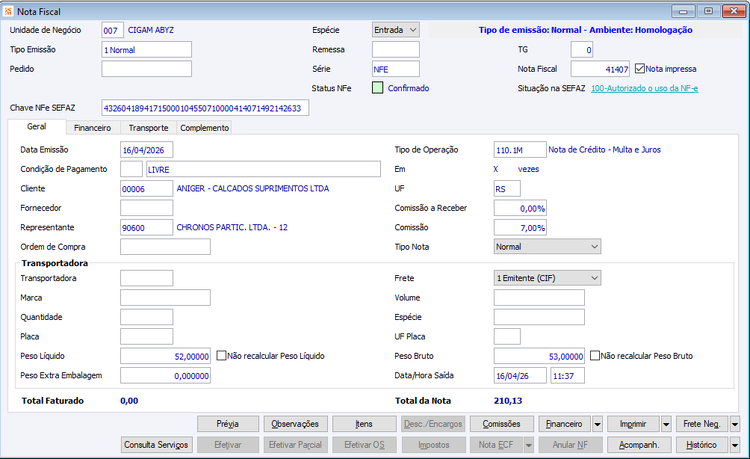This screenshot has height=459, width=750.
Task: Click the Imprimir button
Action: click(x=633, y=424)
